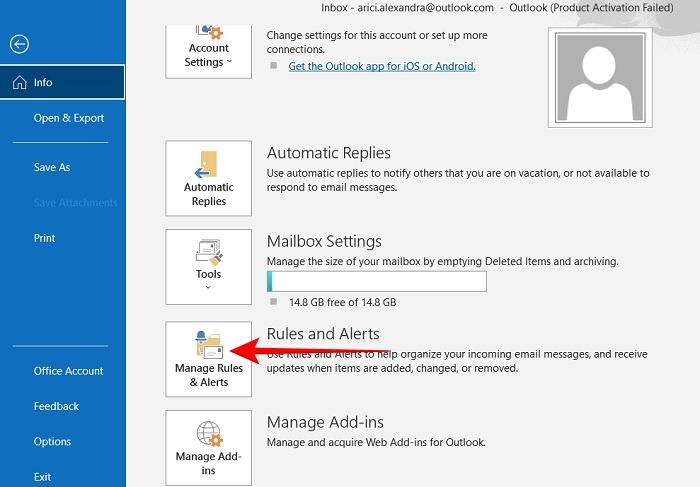Click the Automatic Replies door icon
This screenshot has height=487, width=700.
tap(207, 164)
